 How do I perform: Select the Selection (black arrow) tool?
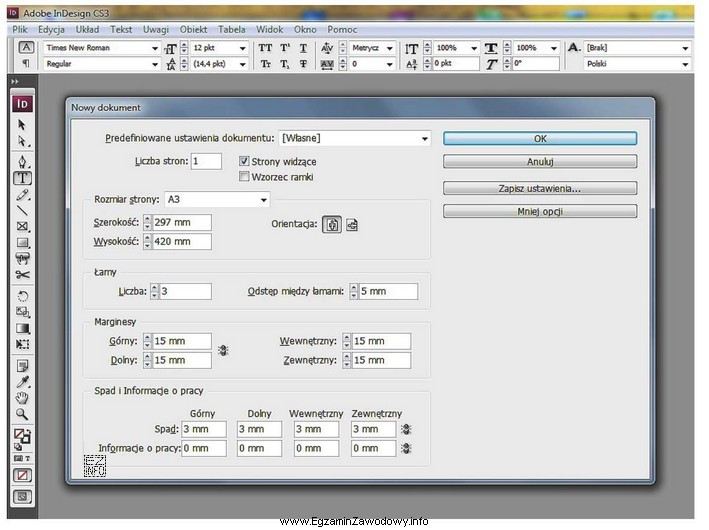coord(22,124)
